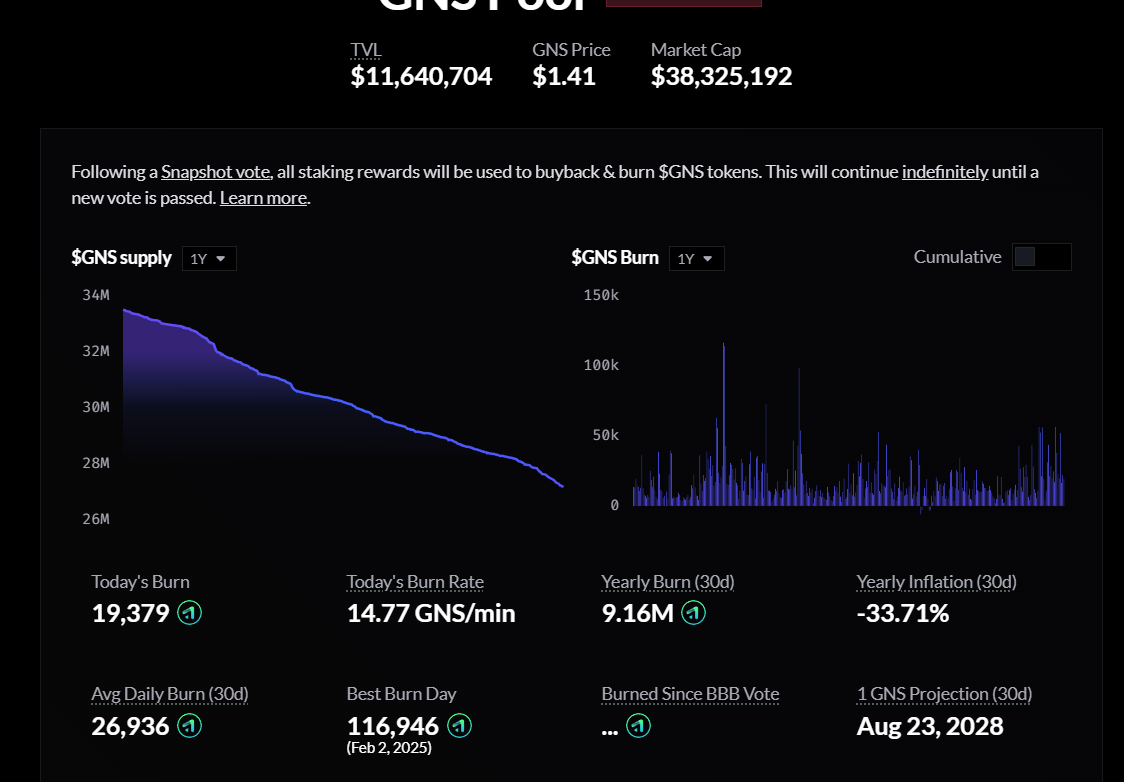Click the TVL label above $11,640,704
This screenshot has width=1124, height=782.
[x=366, y=50]
